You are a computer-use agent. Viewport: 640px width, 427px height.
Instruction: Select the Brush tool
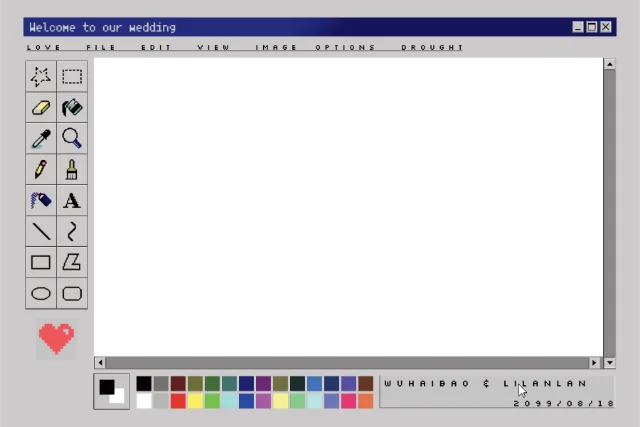(x=72, y=169)
